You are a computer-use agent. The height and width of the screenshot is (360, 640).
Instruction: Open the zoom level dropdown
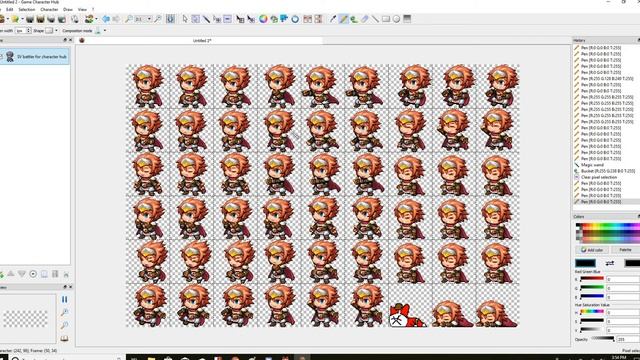149,19
